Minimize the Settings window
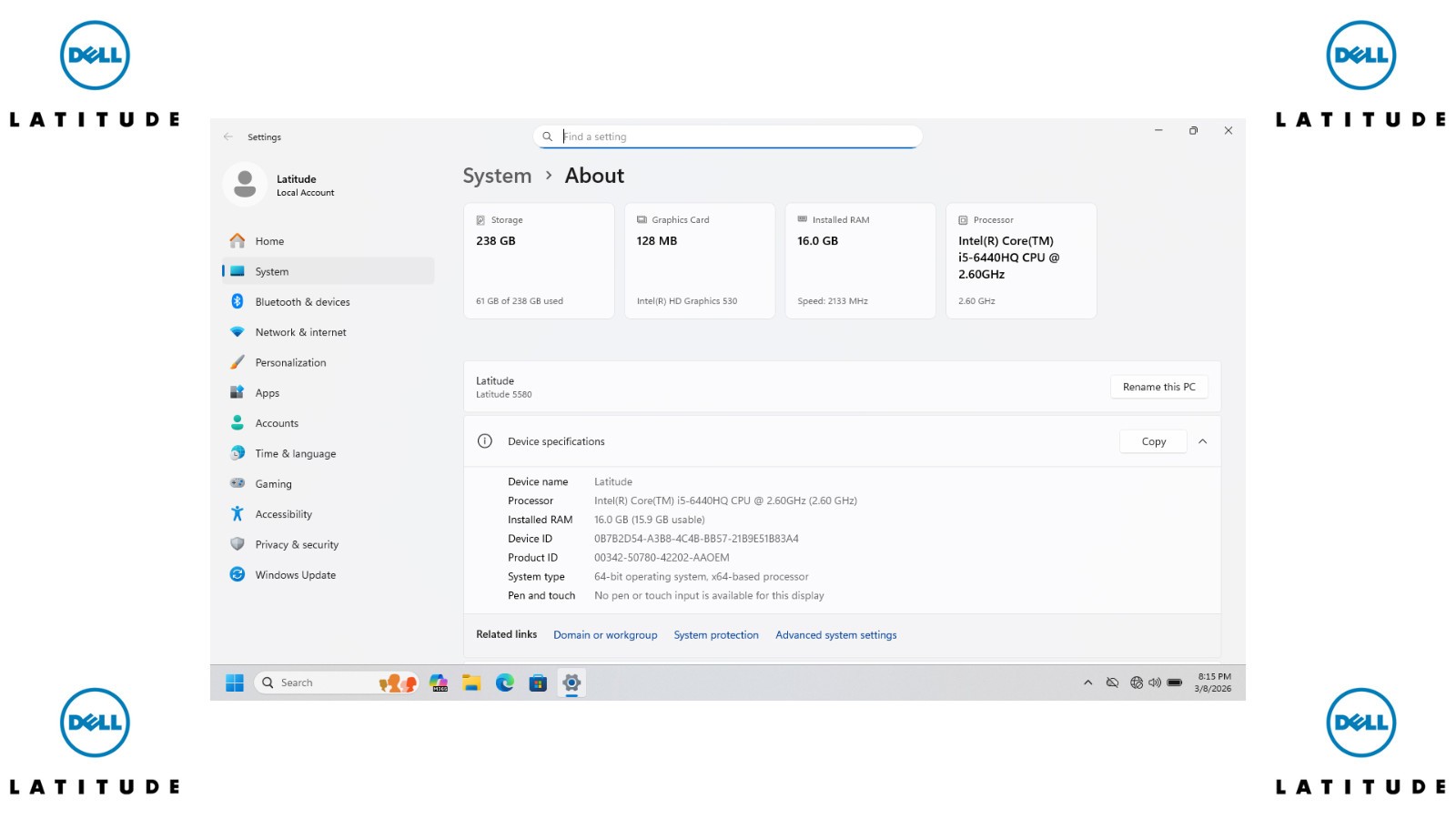 coord(1158,130)
